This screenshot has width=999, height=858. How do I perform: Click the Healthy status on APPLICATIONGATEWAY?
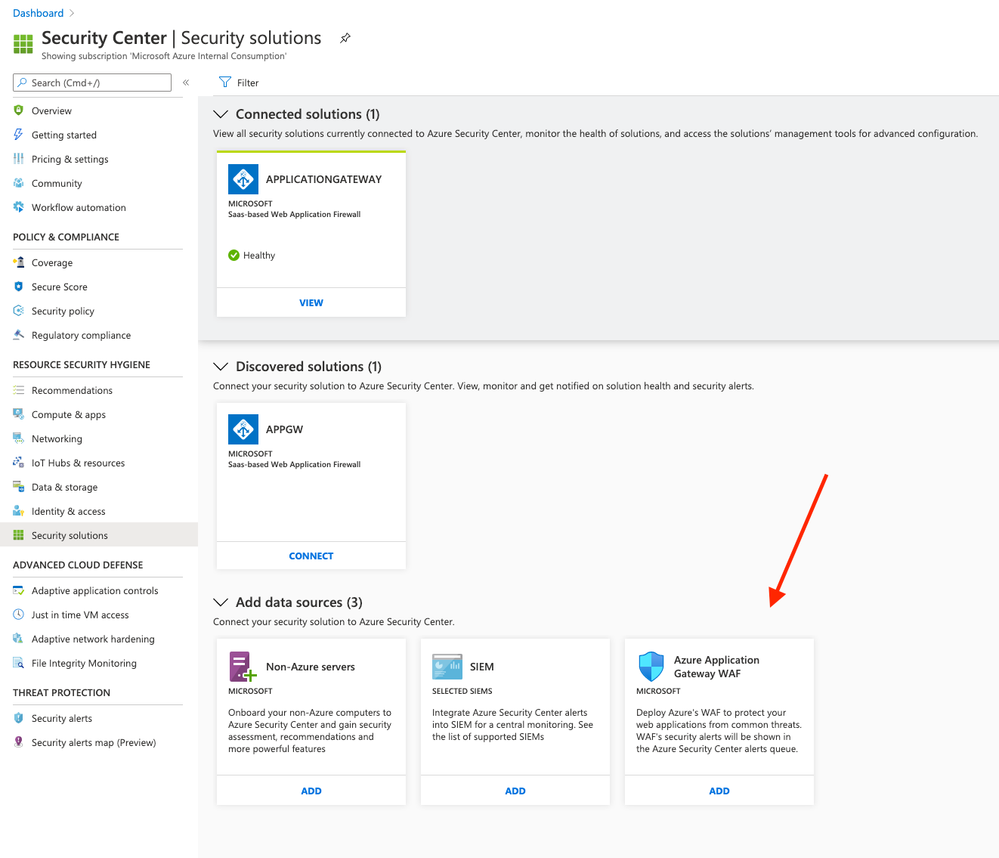click(x=252, y=255)
